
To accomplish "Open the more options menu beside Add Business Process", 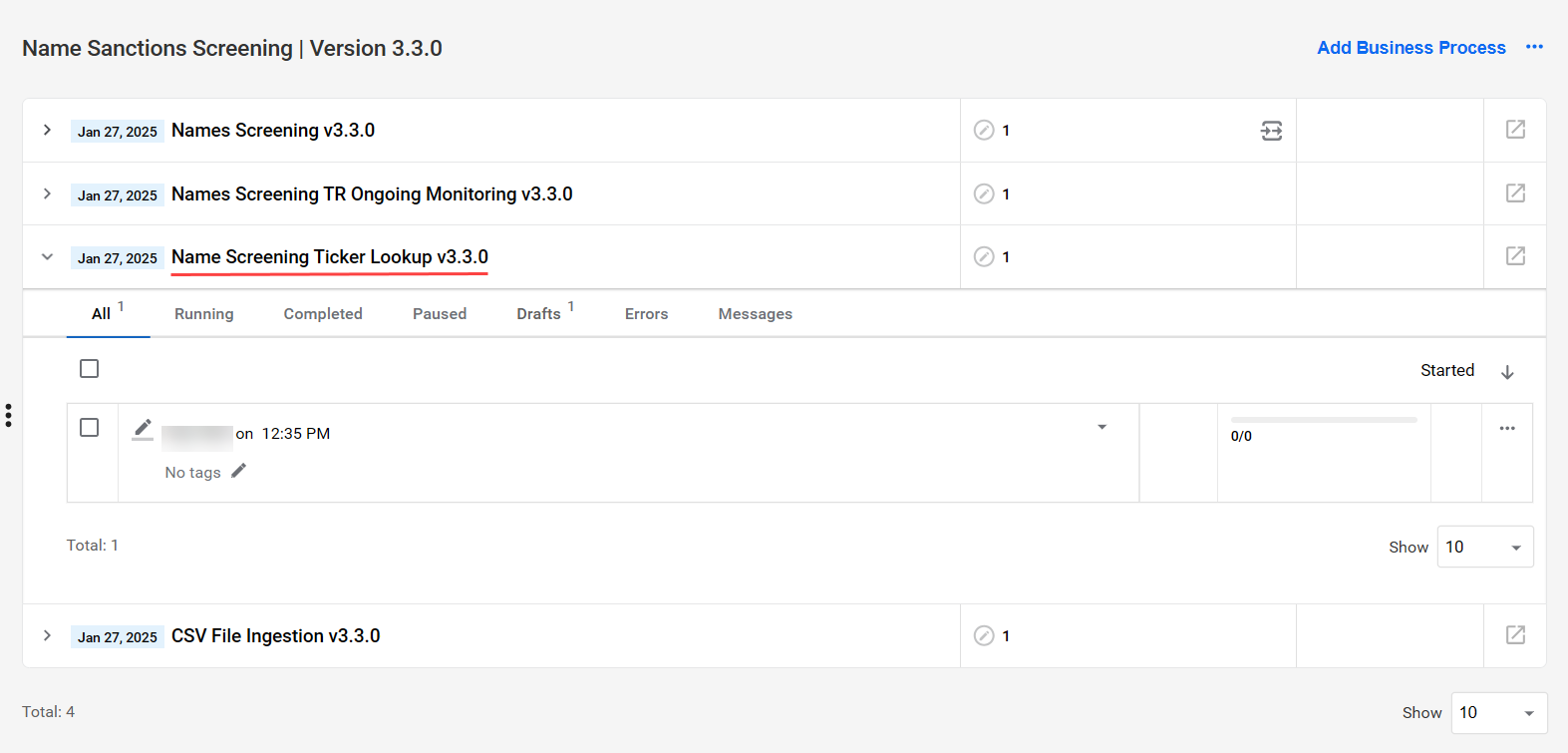I will point(1534,47).
